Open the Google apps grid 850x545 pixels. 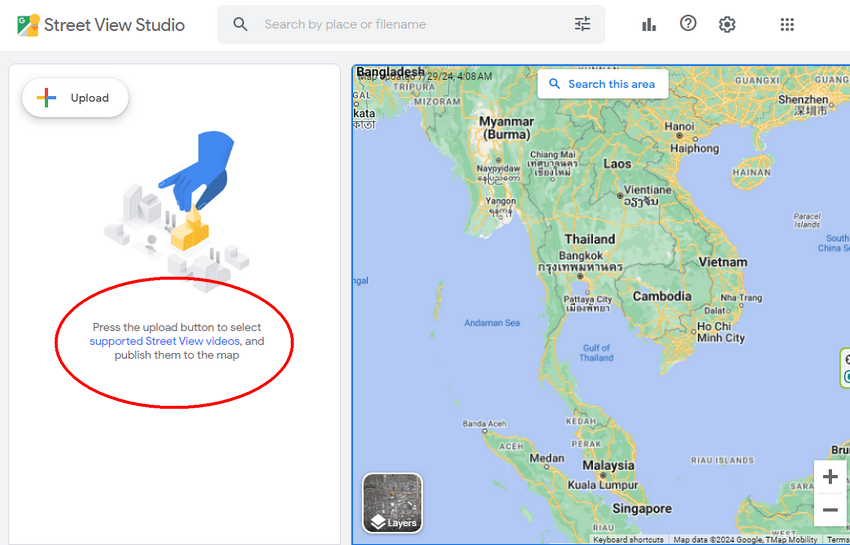point(787,24)
